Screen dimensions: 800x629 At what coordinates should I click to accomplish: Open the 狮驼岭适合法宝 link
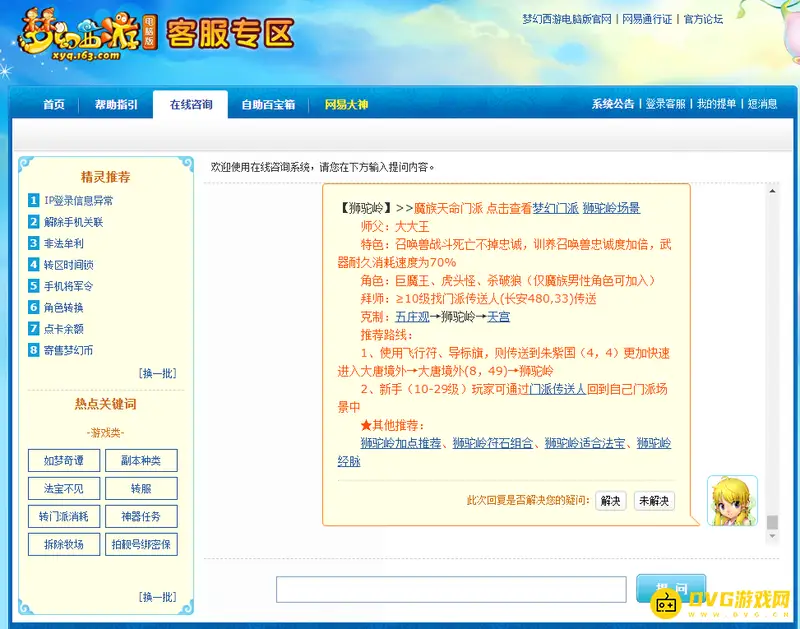click(x=585, y=443)
